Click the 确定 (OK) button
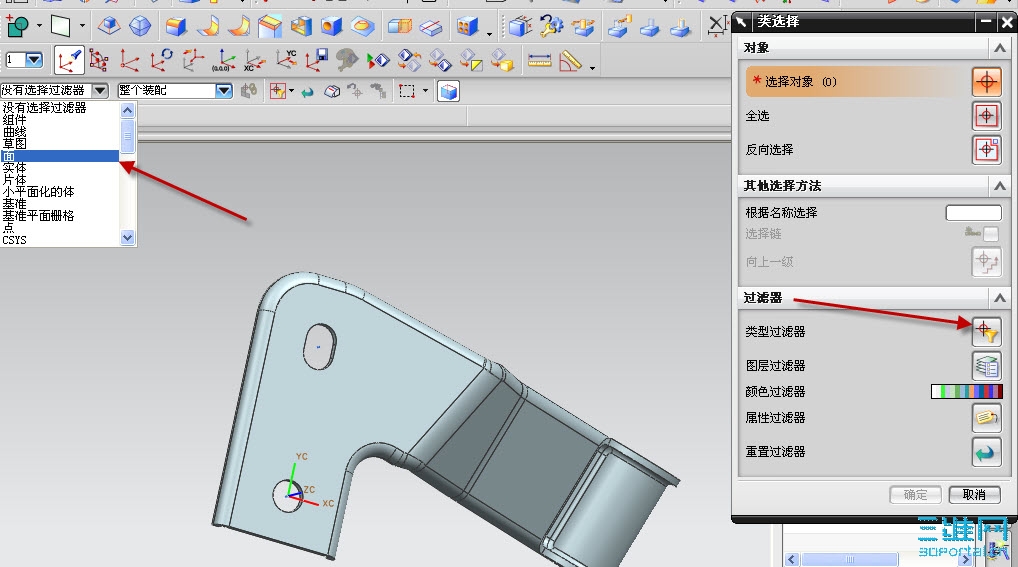Viewport: 1018px width, 567px height. pyautogui.click(x=915, y=494)
